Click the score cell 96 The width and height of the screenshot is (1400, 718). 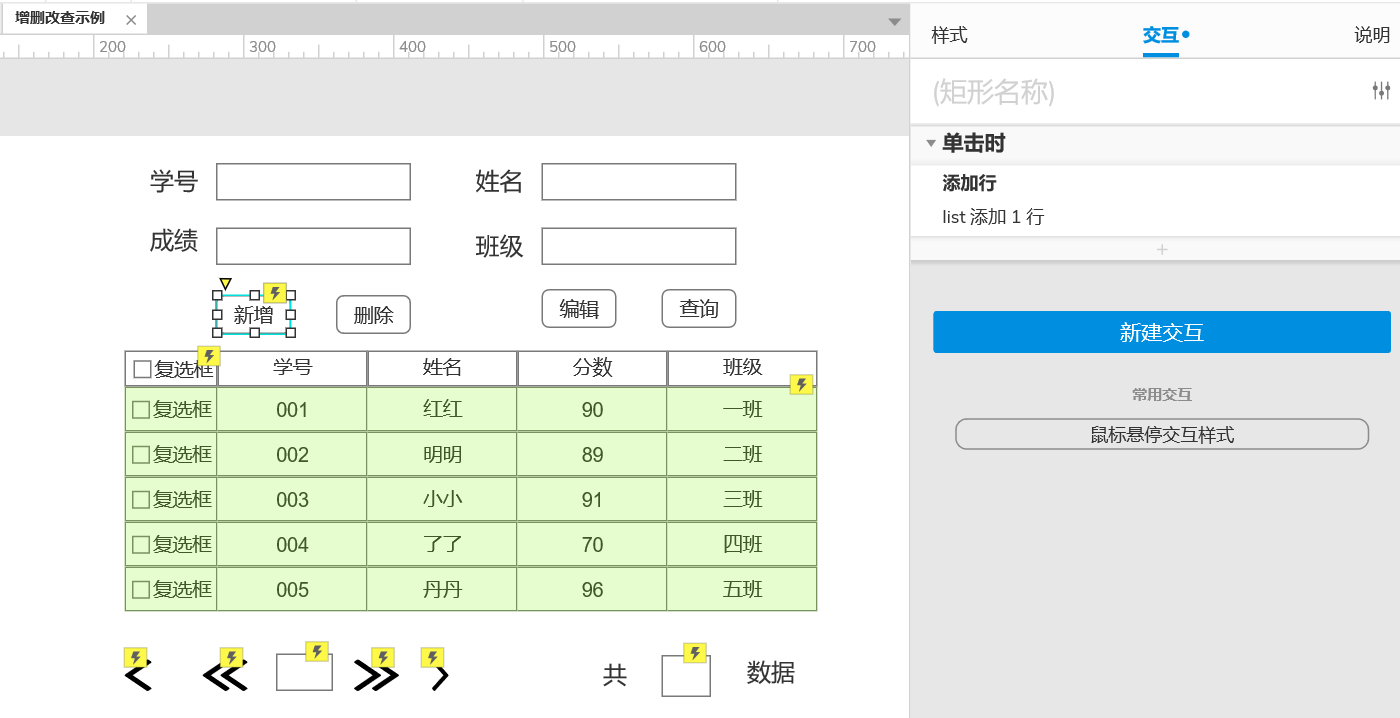coord(592,589)
